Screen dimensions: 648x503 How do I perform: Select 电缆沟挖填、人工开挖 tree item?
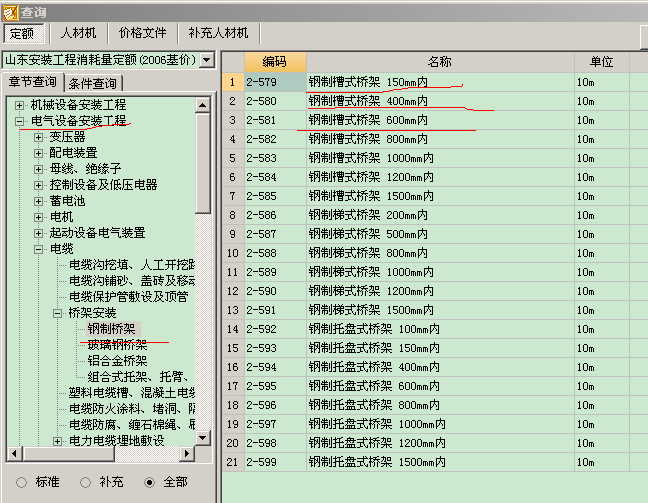coord(132,265)
